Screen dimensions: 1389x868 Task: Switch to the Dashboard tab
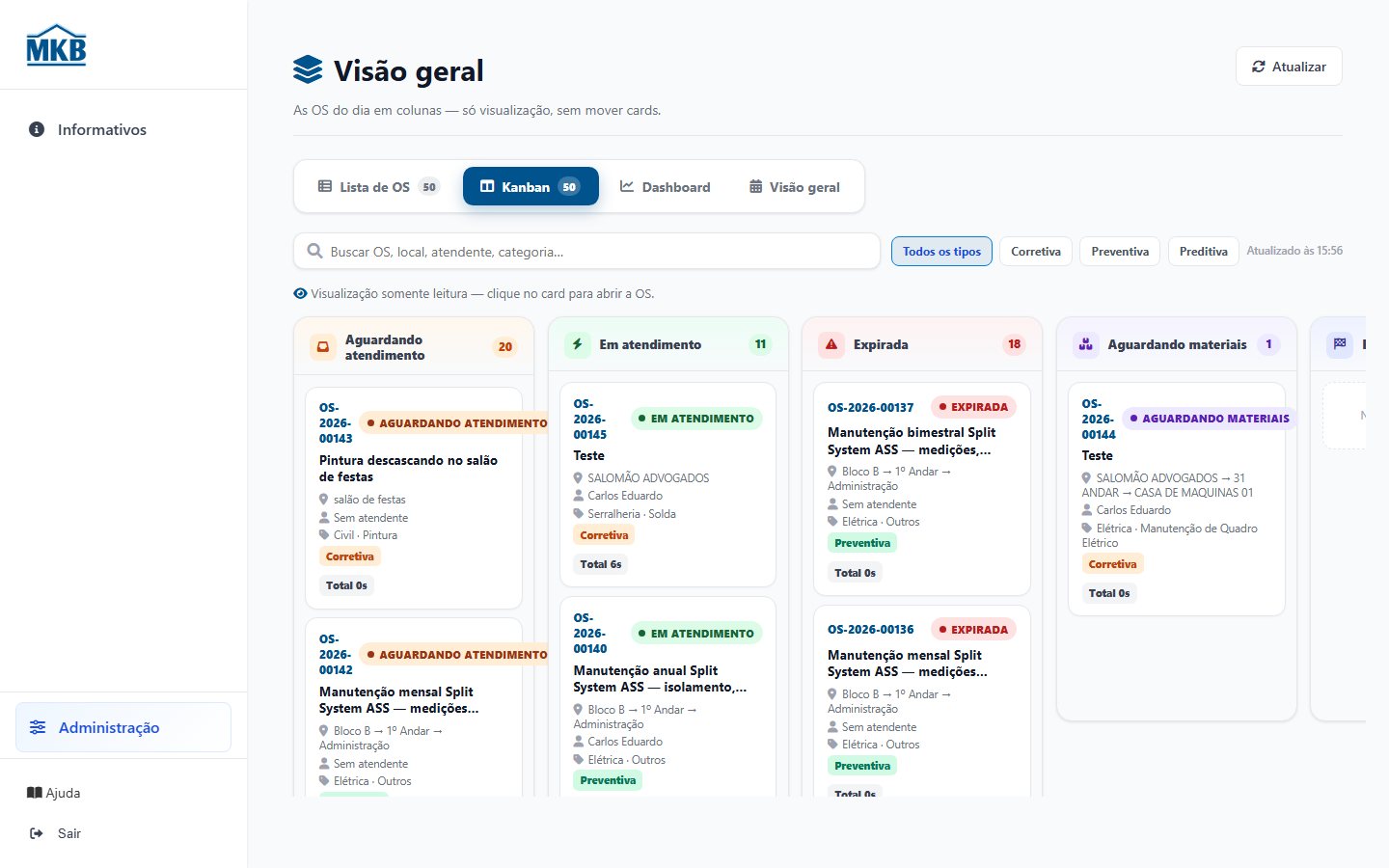click(665, 187)
